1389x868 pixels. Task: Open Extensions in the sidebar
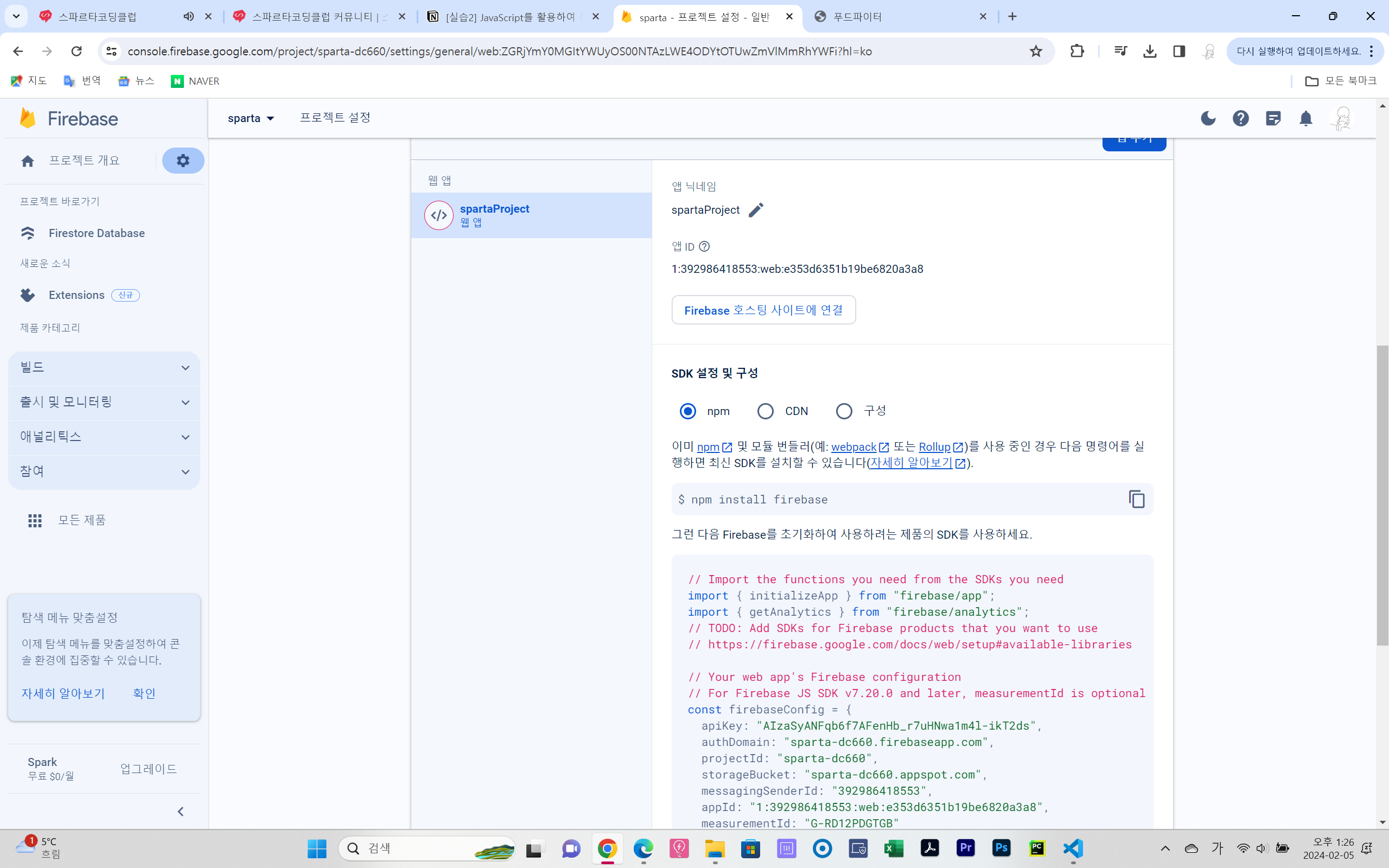77,295
